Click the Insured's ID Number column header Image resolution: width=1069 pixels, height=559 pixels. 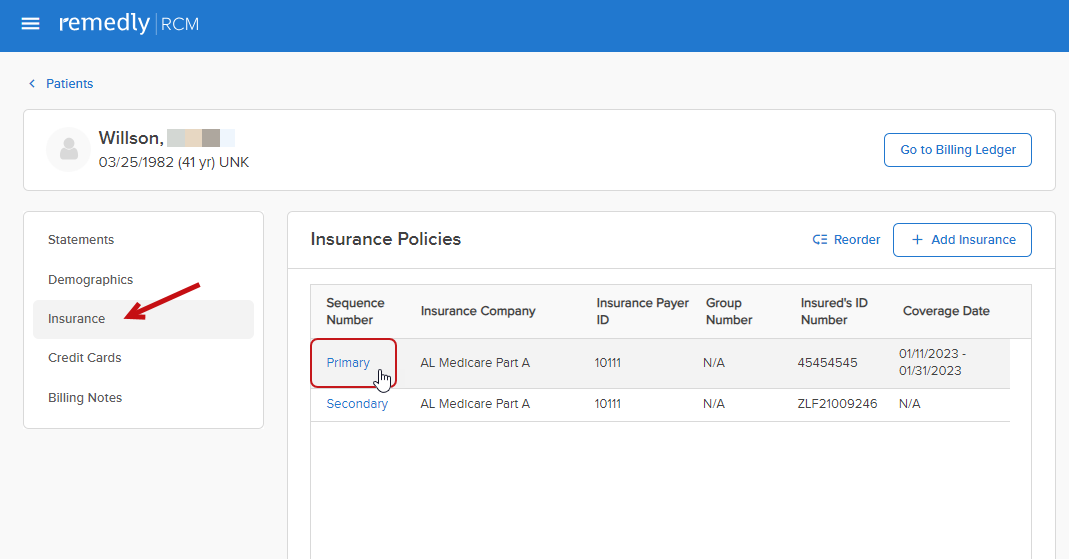coord(834,312)
